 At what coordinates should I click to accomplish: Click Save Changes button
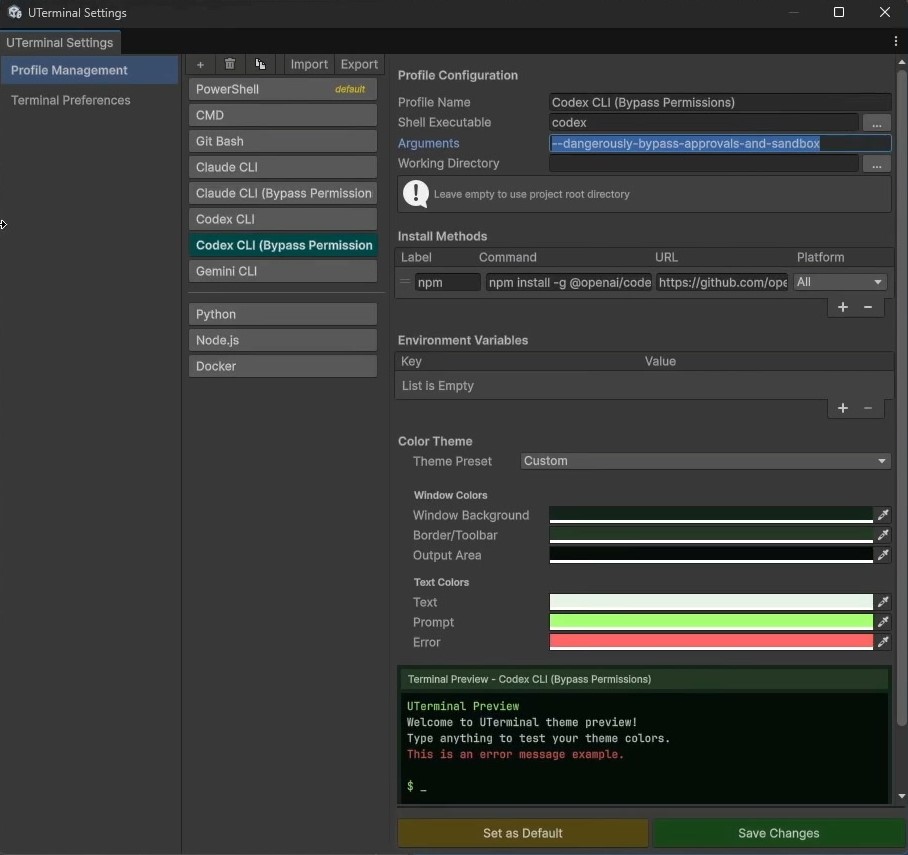778,833
